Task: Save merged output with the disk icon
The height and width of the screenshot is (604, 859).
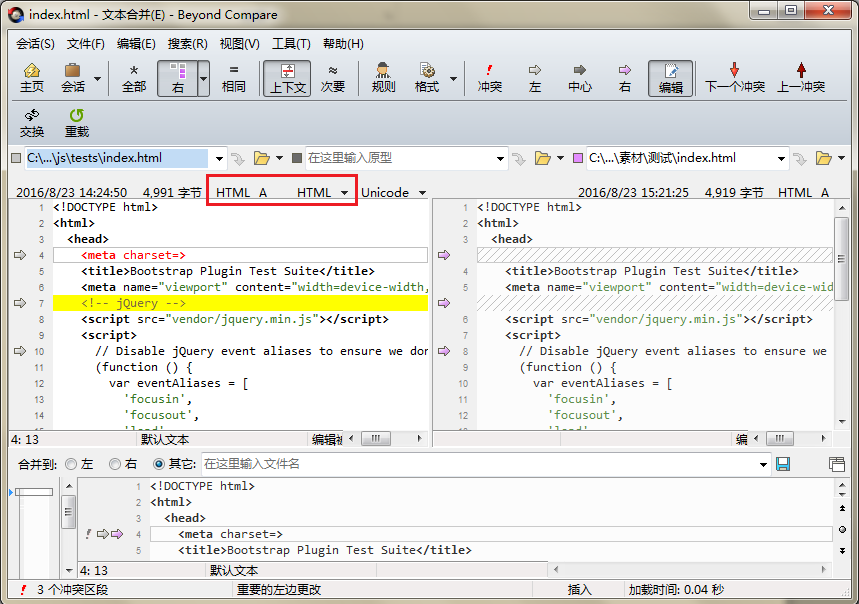Action: click(x=783, y=464)
